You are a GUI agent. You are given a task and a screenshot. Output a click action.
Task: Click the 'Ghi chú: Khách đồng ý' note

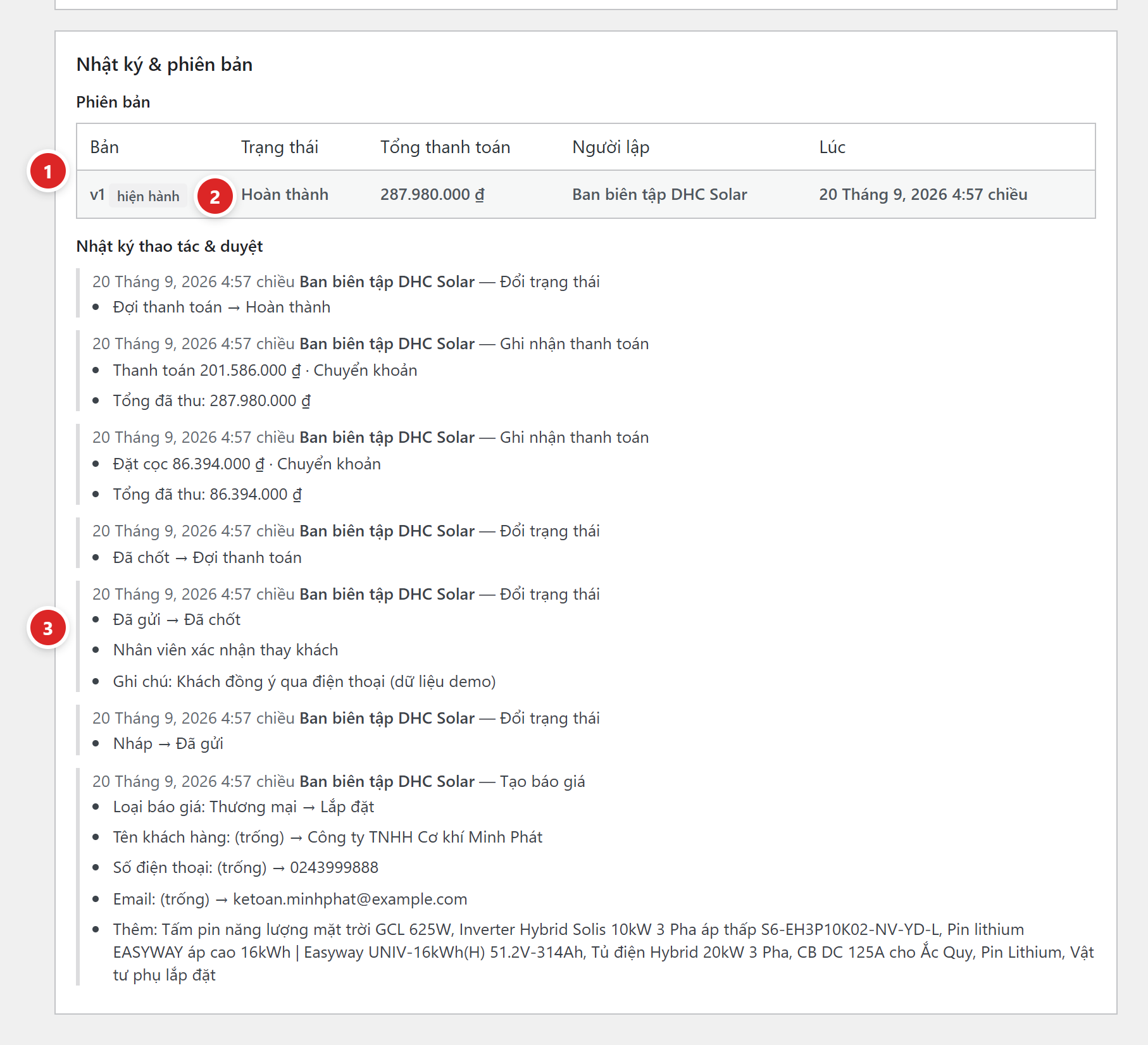[x=304, y=681]
